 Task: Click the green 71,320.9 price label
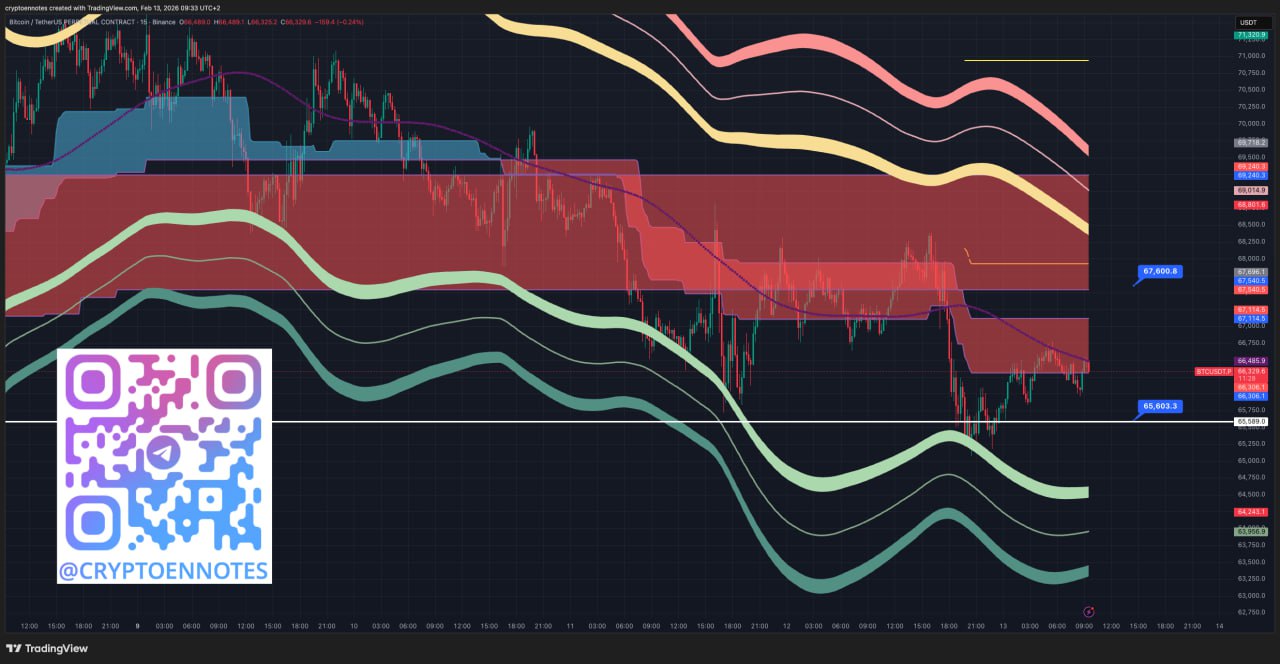pos(1252,35)
